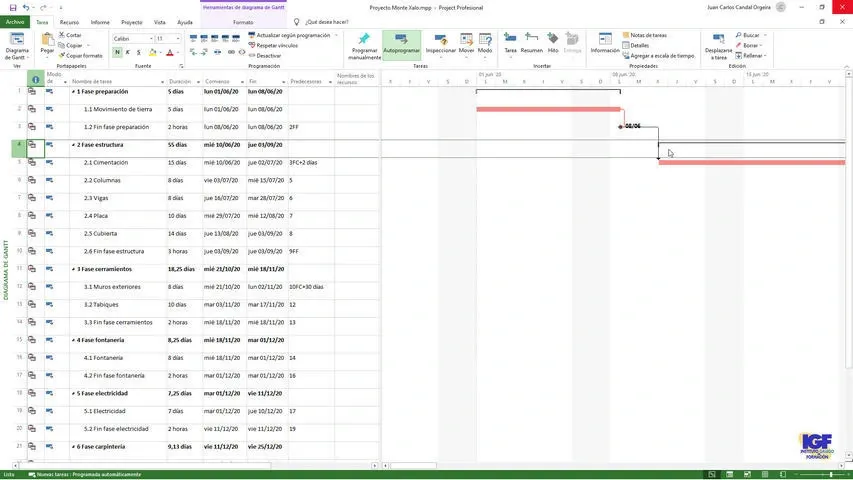Toggle italic K formatting
853x480 pixels.
tap(128, 52)
